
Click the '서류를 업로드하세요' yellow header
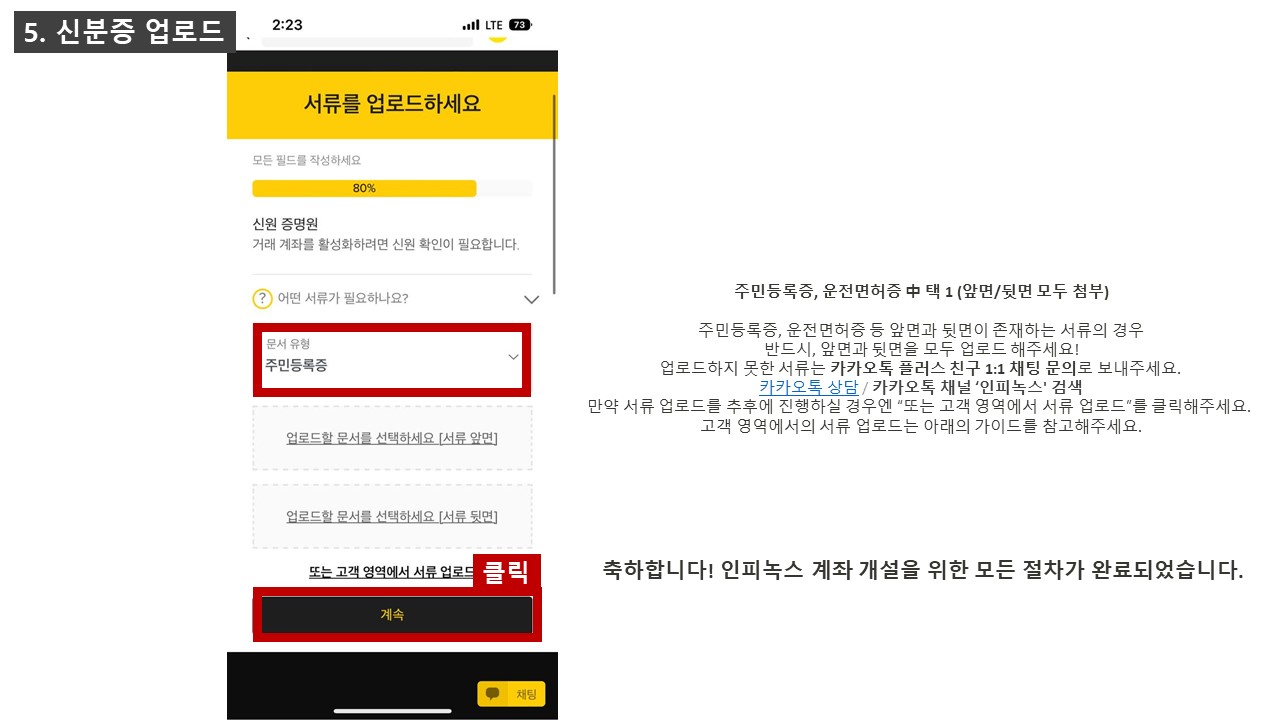392,105
